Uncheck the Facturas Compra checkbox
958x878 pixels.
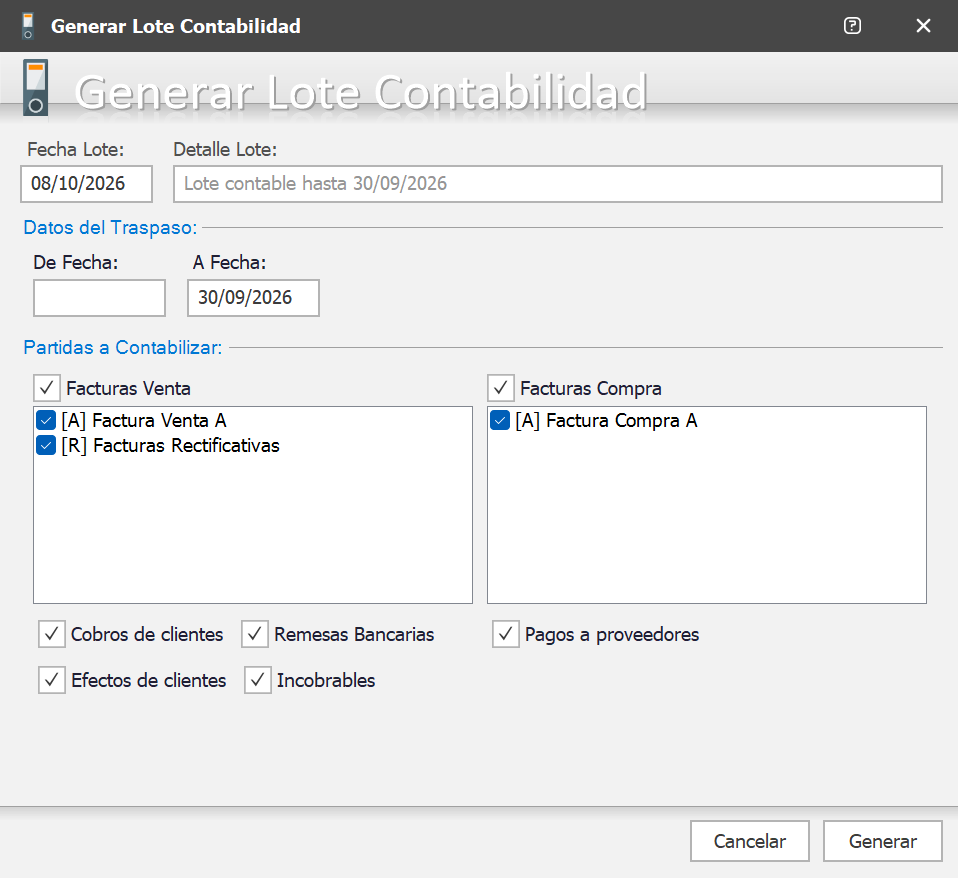click(500, 388)
